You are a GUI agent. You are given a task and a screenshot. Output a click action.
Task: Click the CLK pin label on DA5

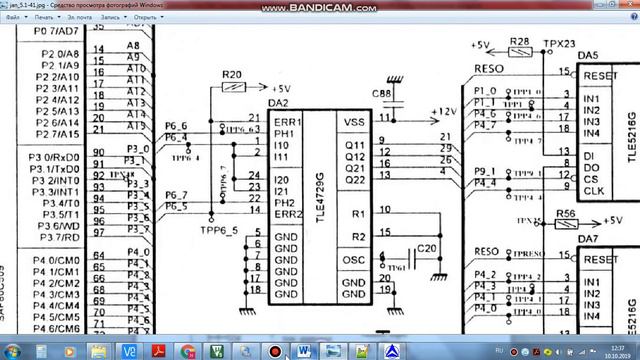click(x=594, y=191)
